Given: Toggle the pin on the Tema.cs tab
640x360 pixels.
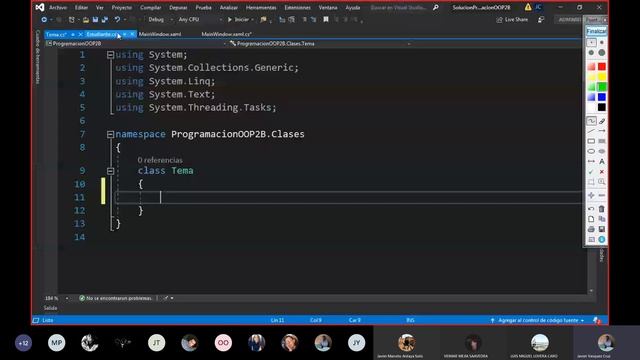Looking at the screenshot, I should coord(73,34).
